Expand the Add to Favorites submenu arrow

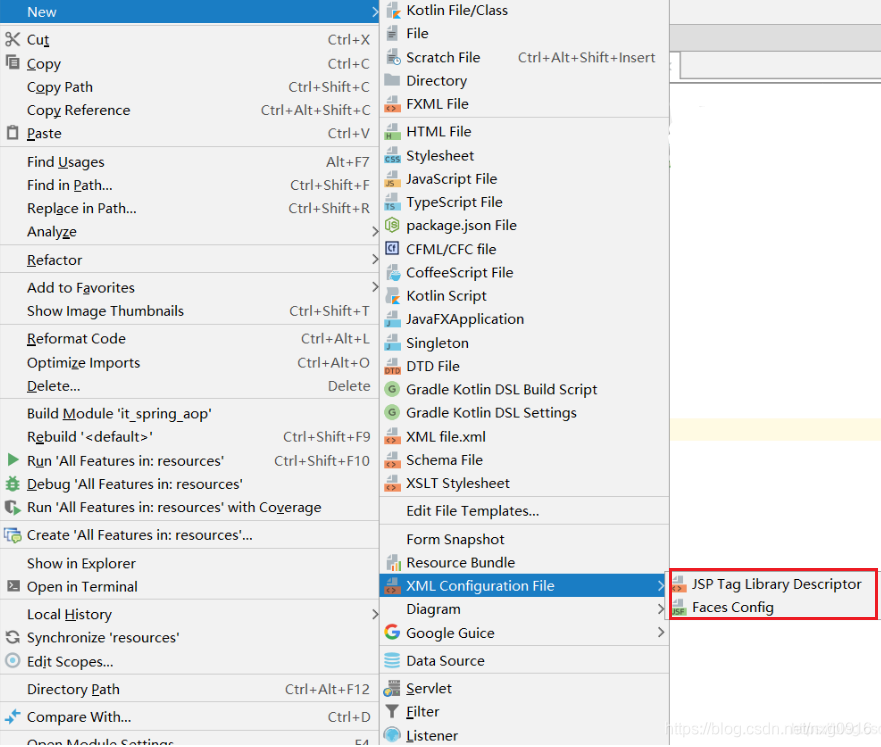tap(375, 287)
